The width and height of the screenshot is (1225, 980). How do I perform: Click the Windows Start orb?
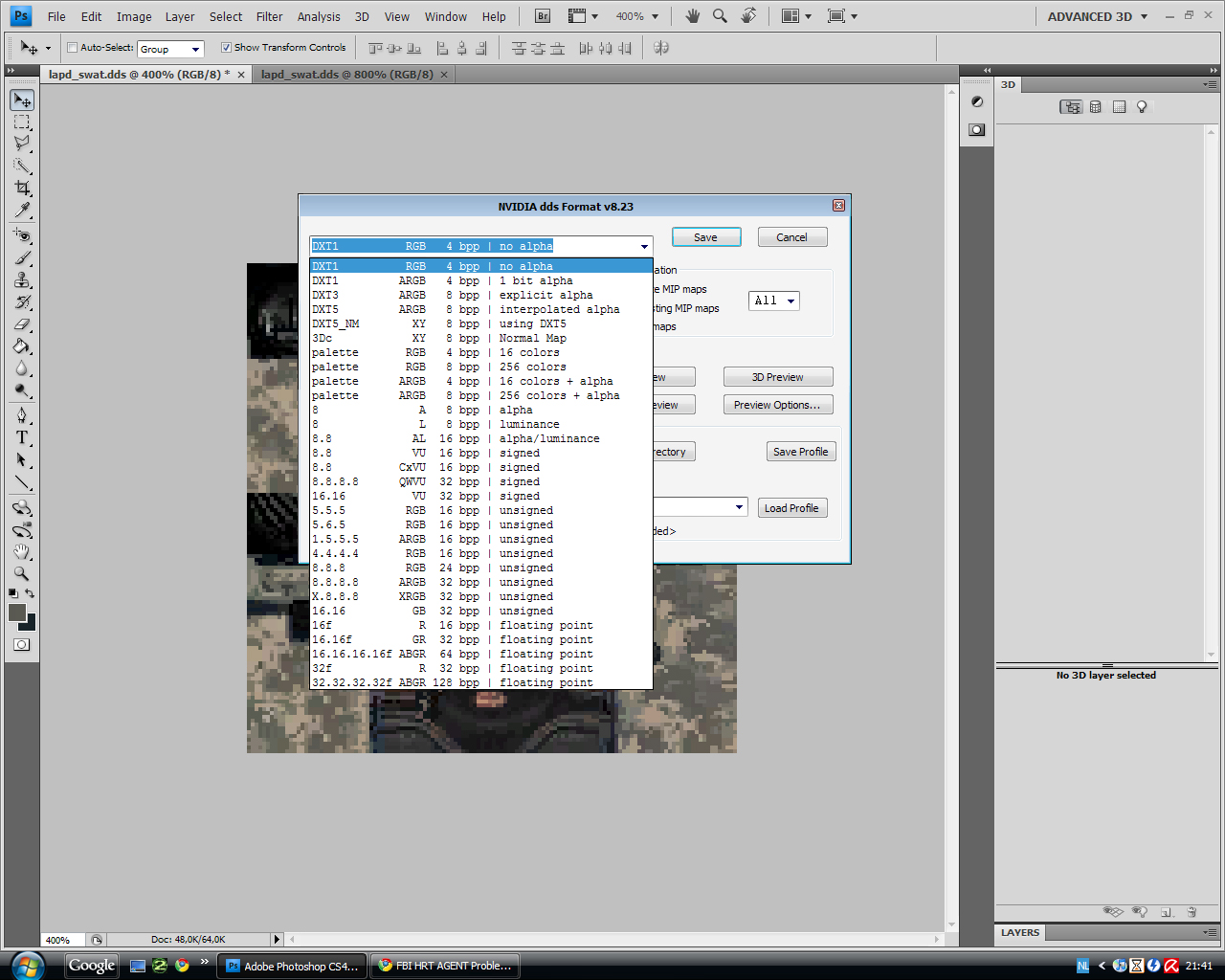click(28, 966)
